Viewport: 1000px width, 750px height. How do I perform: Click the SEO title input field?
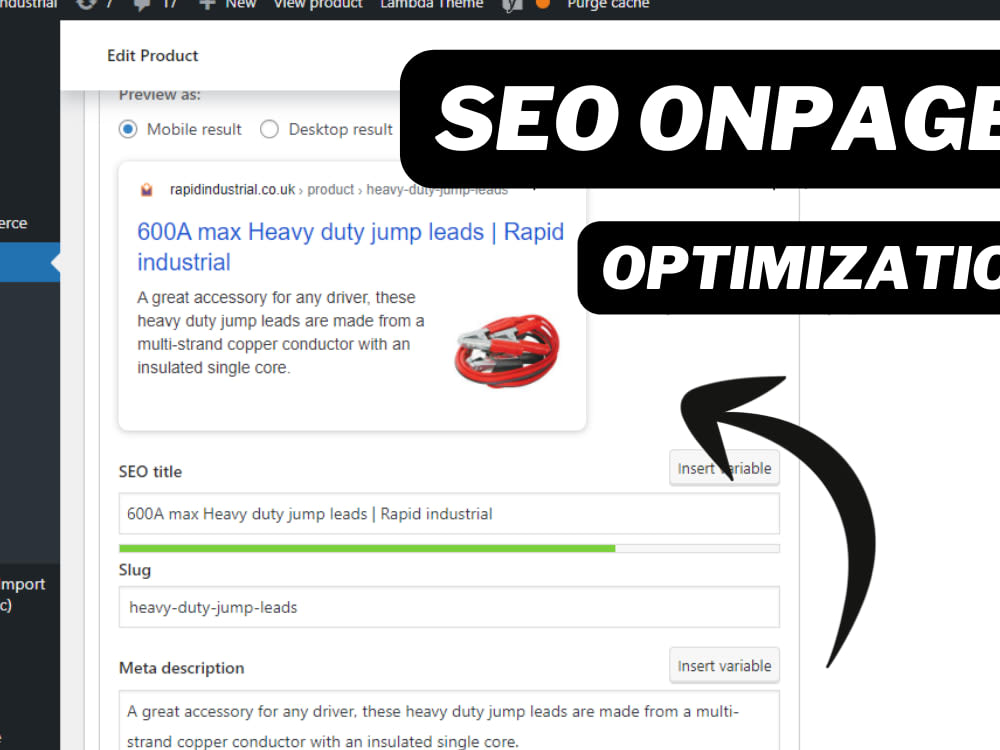click(449, 513)
